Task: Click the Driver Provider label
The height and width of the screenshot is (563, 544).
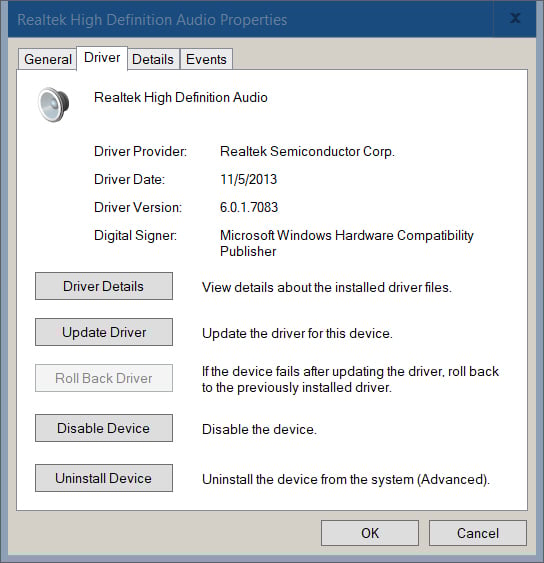Action: click(140, 152)
